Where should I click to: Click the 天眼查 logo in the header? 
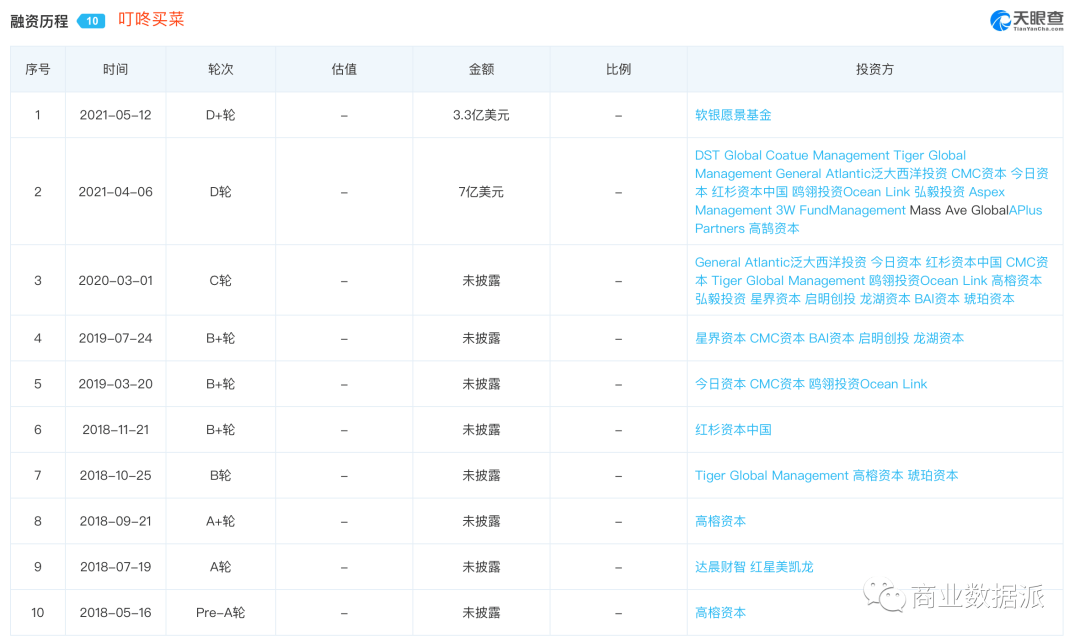[x=1026, y=21]
